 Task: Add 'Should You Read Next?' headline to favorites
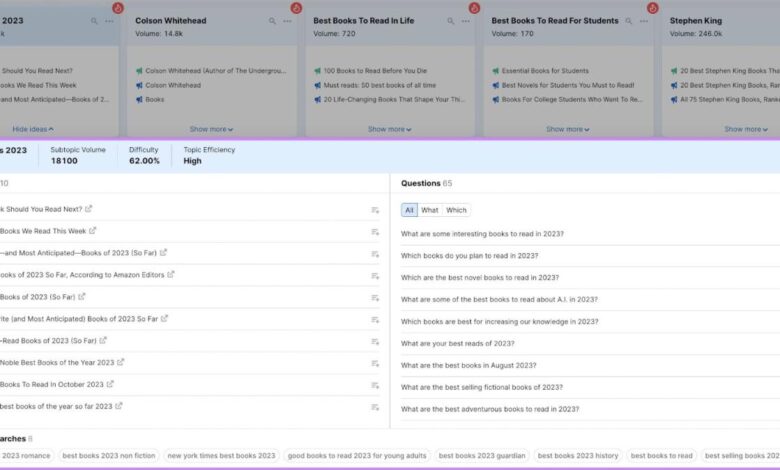[x=375, y=210]
